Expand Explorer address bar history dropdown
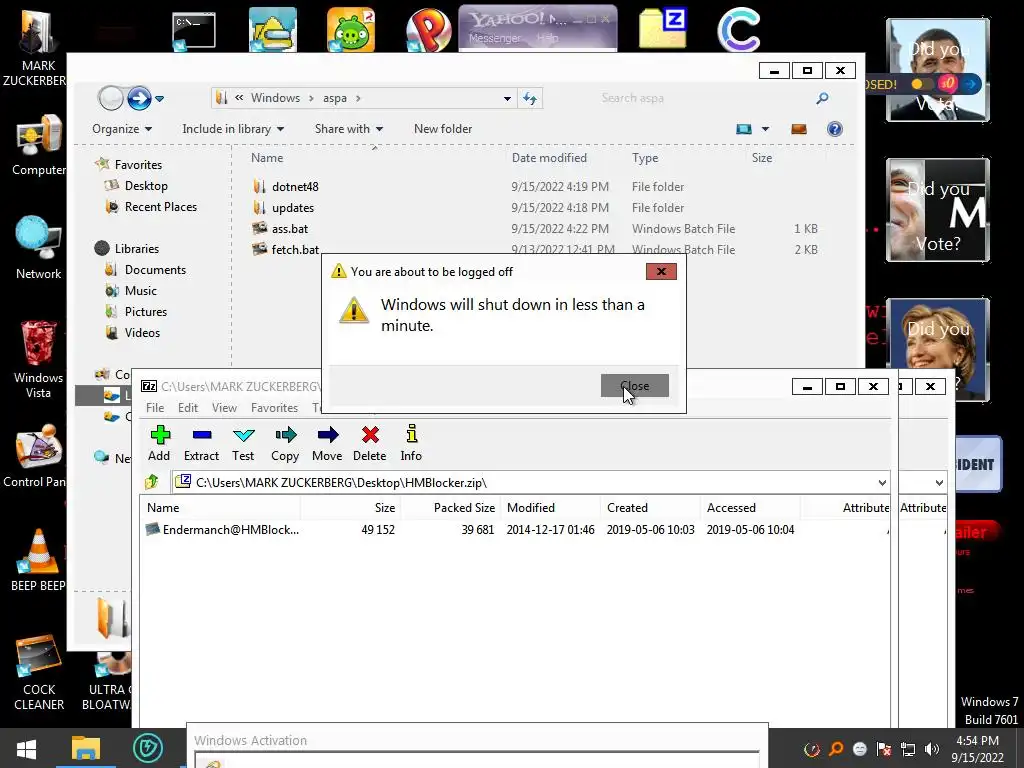 pyautogui.click(x=507, y=99)
